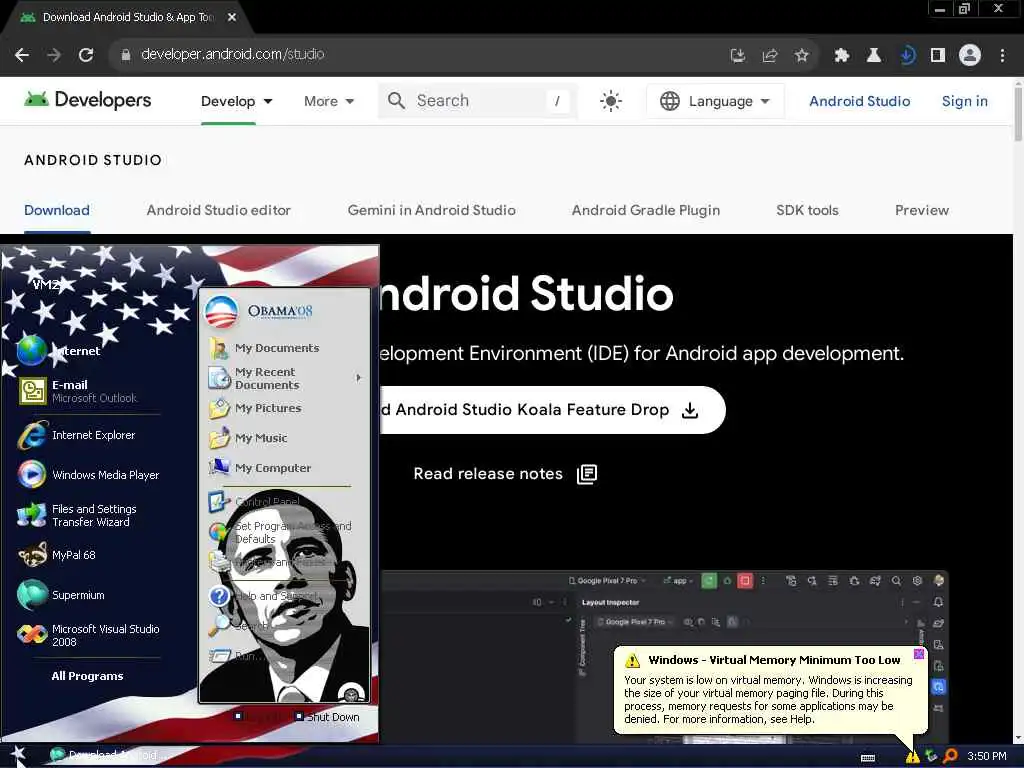The image size is (1024, 768).
Task: Click the page vertical scrollbar thumb
Action: [x=1018, y=112]
